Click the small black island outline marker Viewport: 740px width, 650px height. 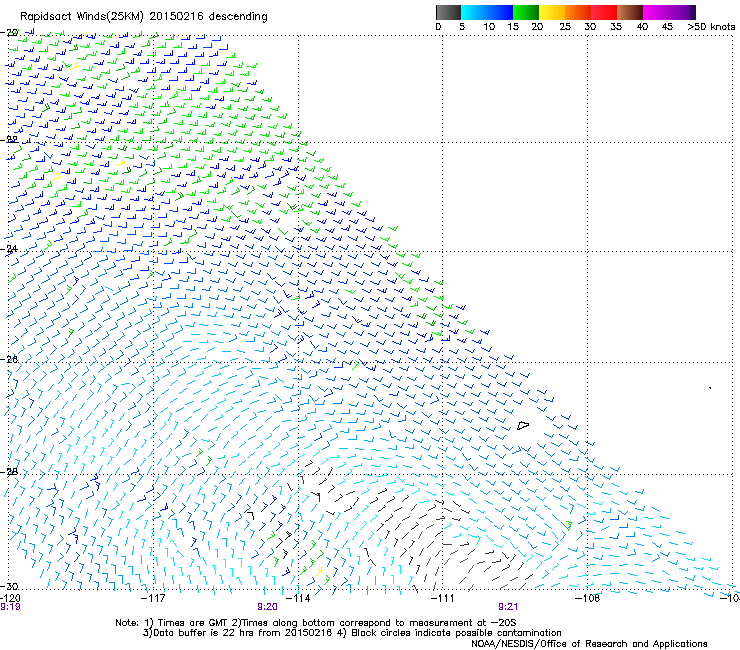click(x=523, y=426)
